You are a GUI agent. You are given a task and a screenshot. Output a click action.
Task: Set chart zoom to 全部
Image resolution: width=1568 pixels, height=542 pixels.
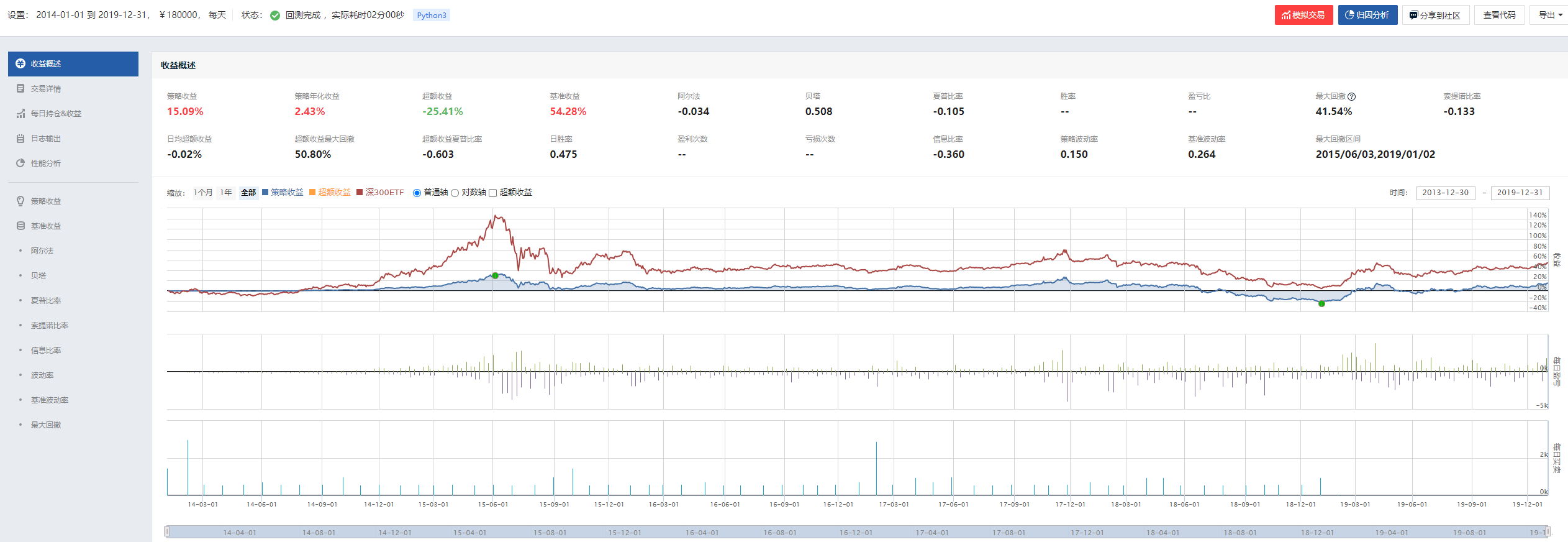[x=248, y=193]
